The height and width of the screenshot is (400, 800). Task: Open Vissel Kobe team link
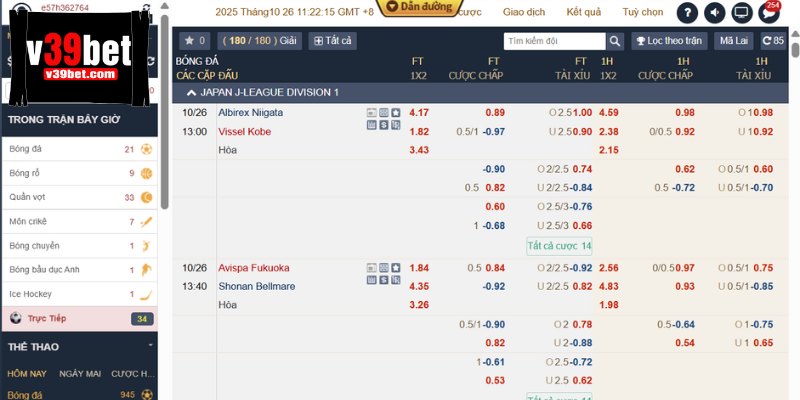click(244, 132)
